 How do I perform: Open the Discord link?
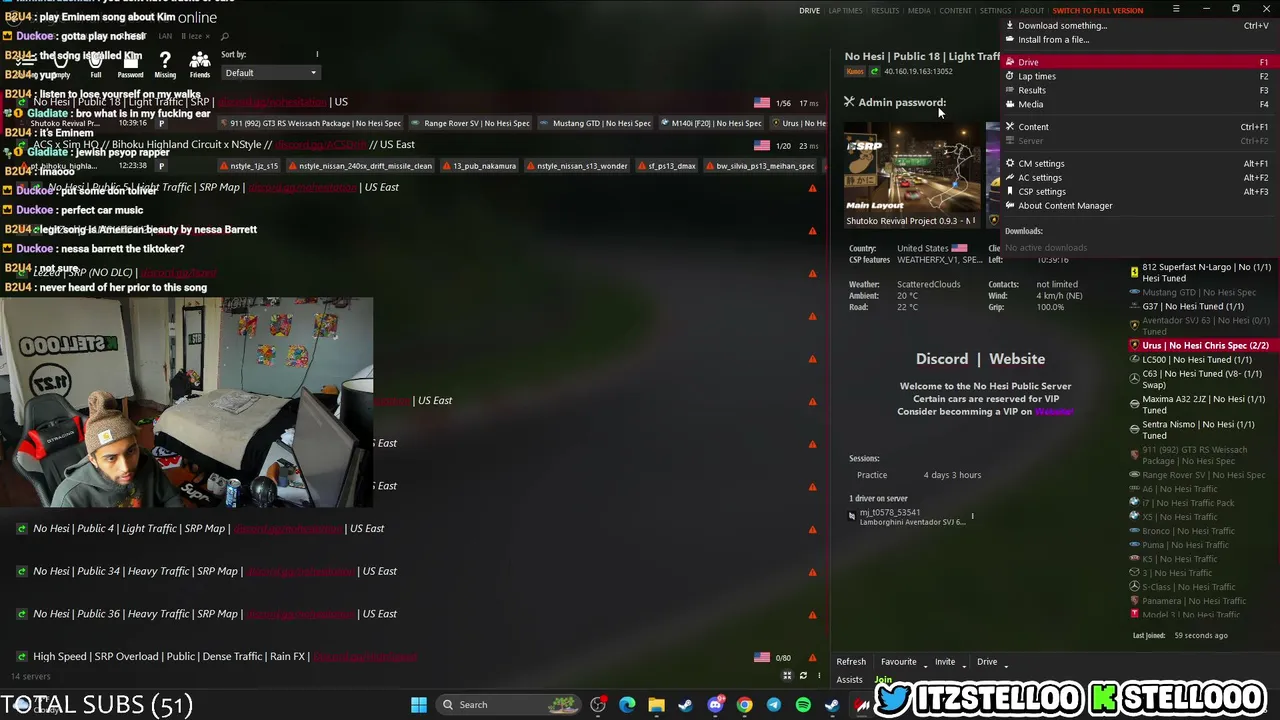tap(942, 359)
